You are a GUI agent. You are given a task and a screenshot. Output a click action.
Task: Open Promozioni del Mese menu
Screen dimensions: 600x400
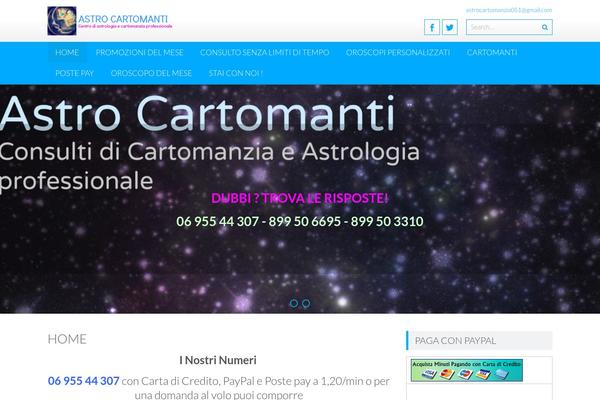[x=140, y=52]
